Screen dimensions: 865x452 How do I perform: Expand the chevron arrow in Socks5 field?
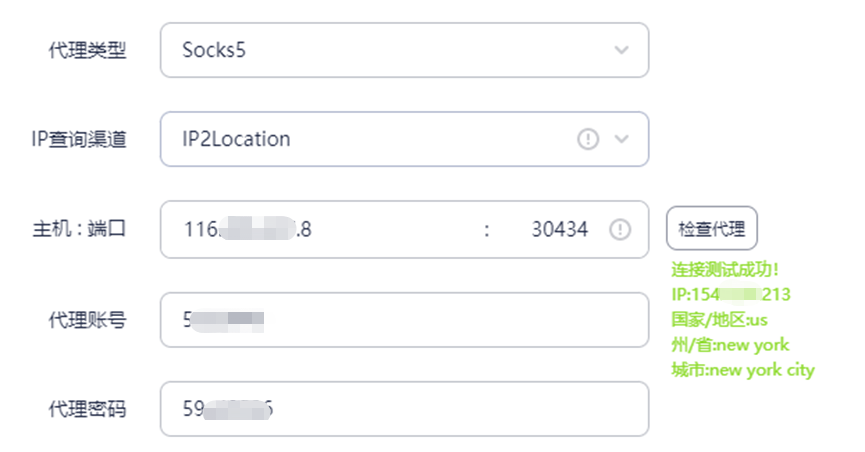point(621,50)
